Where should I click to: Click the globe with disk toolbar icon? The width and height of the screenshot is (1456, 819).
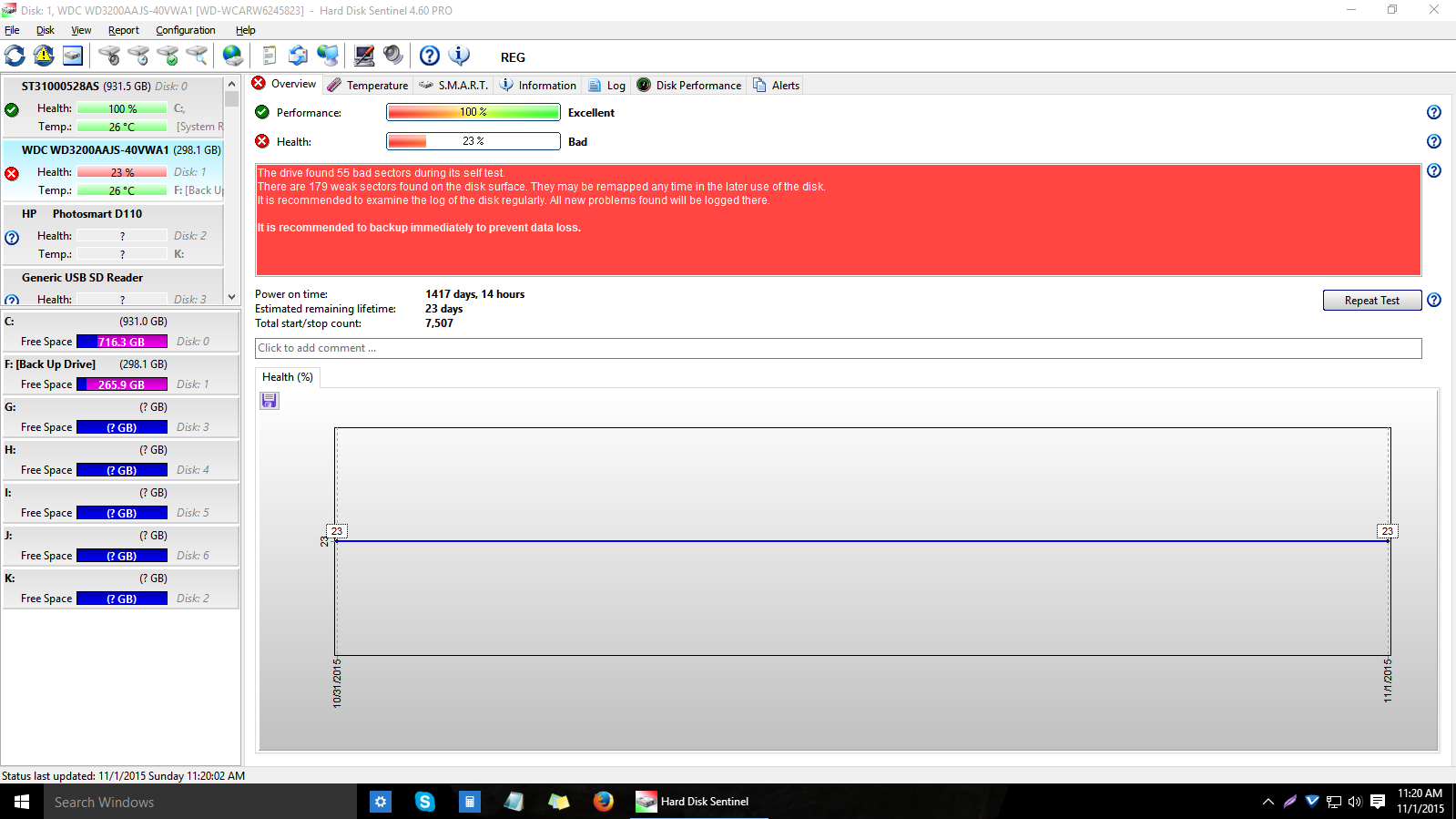[233, 56]
